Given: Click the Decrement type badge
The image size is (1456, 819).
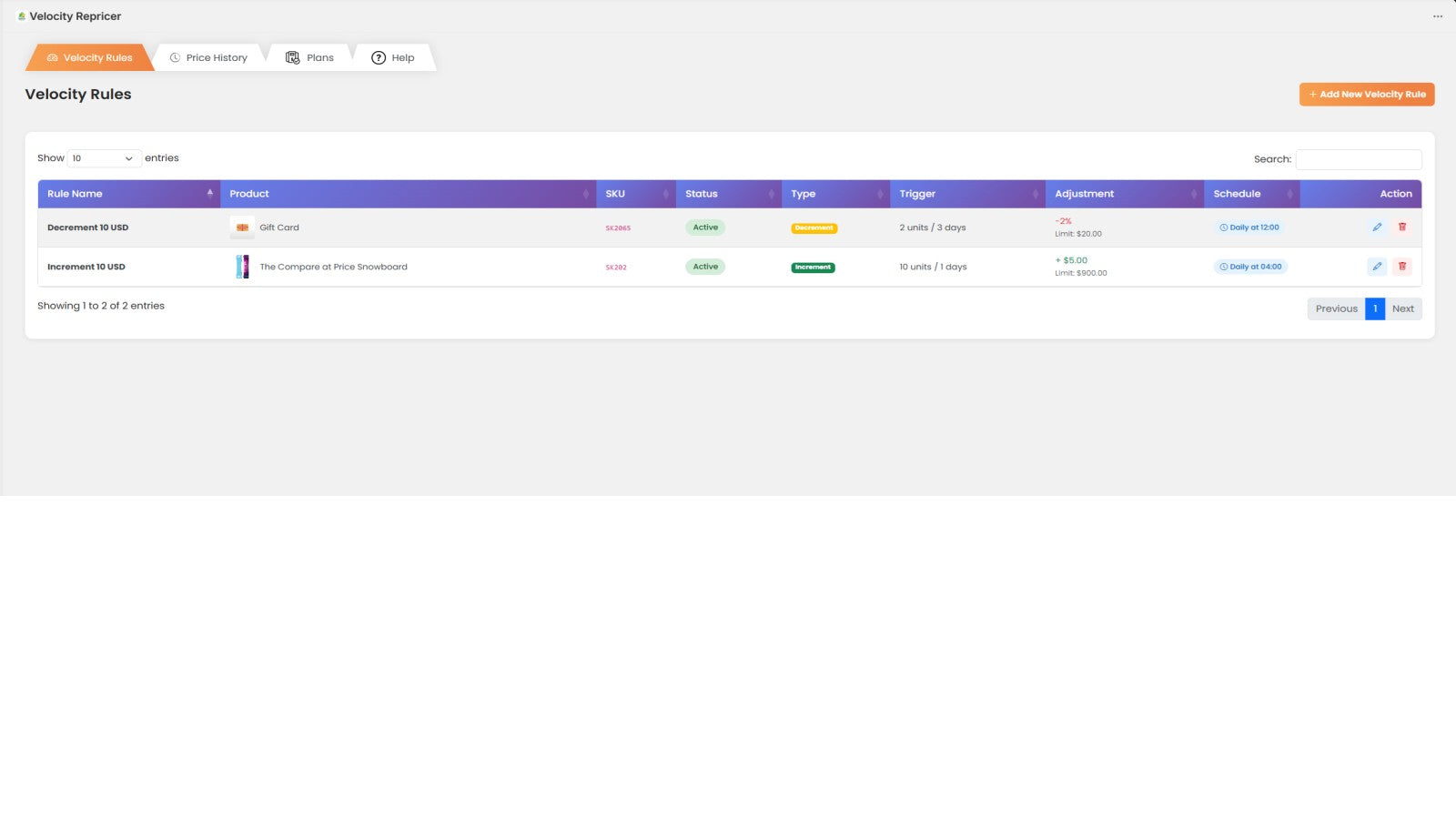Looking at the screenshot, I should point(814,228).
